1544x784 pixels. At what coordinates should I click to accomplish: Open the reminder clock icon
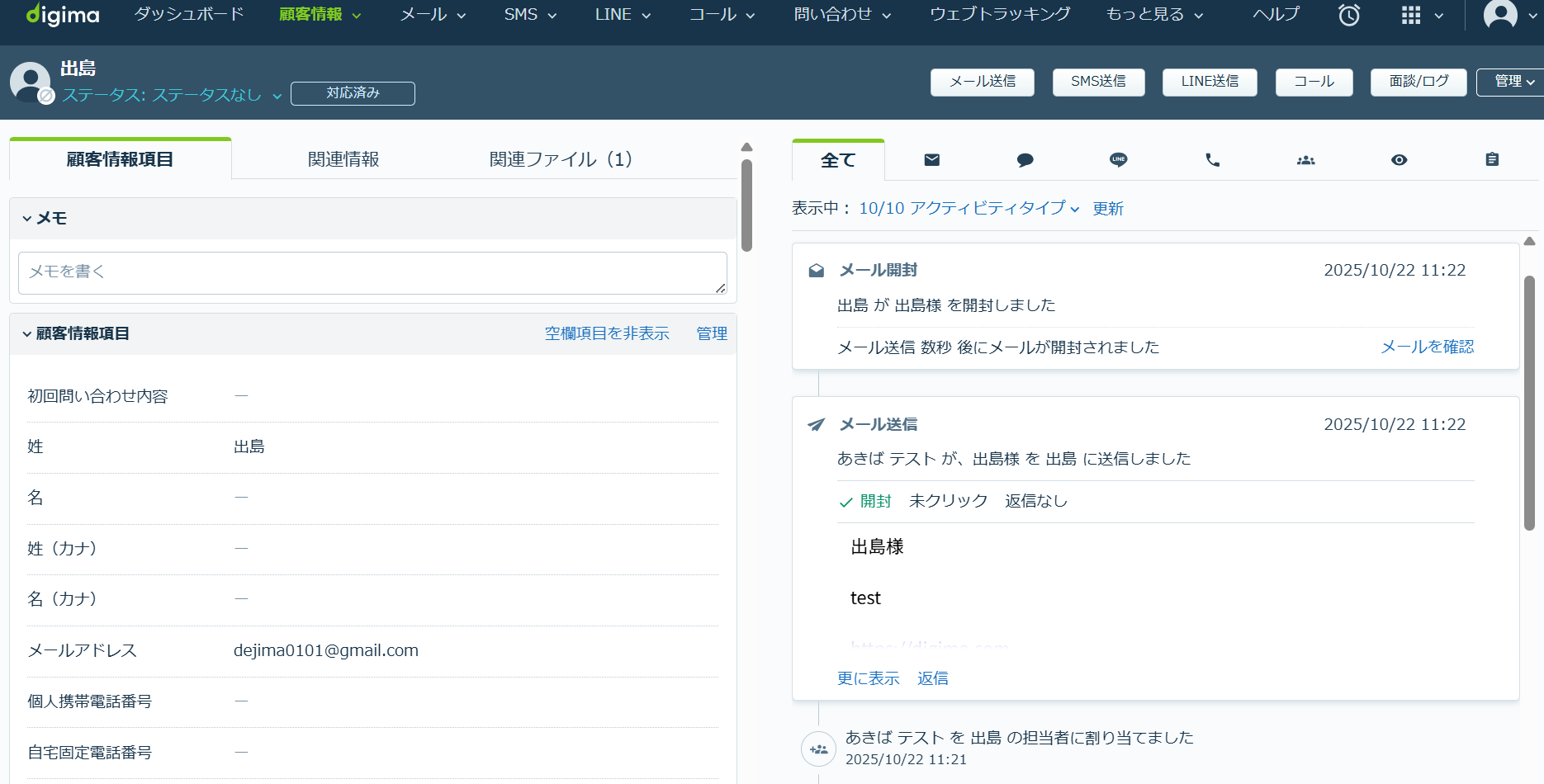click(x=1349, y=15)
